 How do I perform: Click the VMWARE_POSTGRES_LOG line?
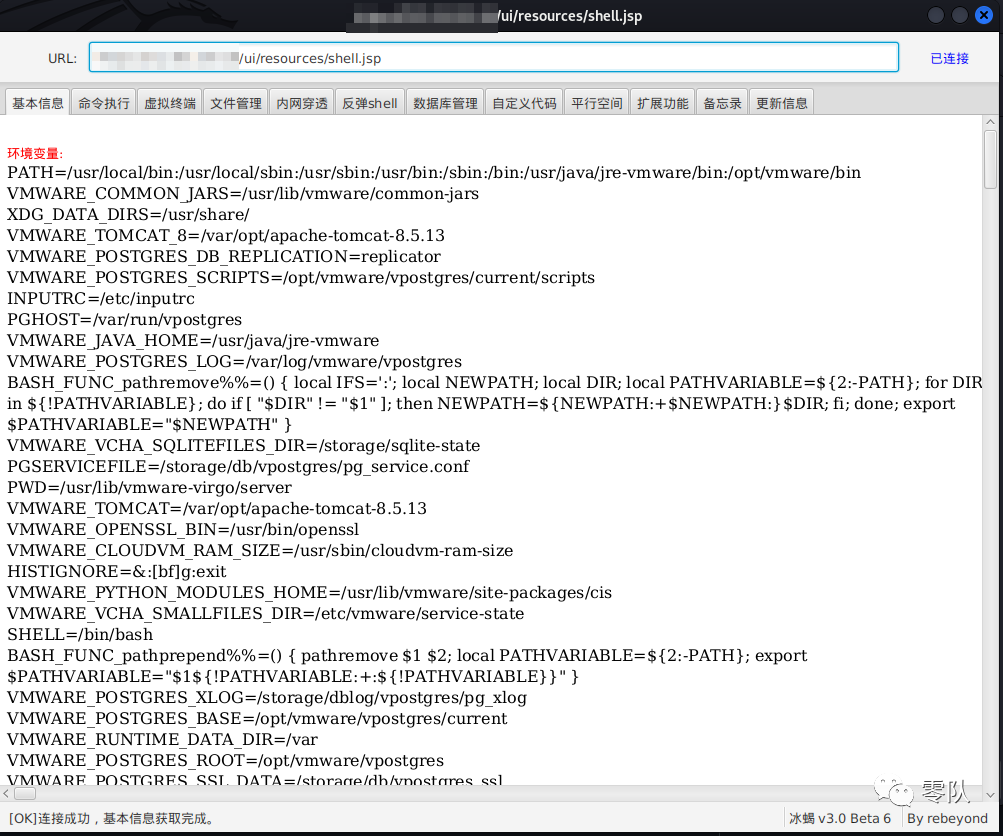(234, 361)
